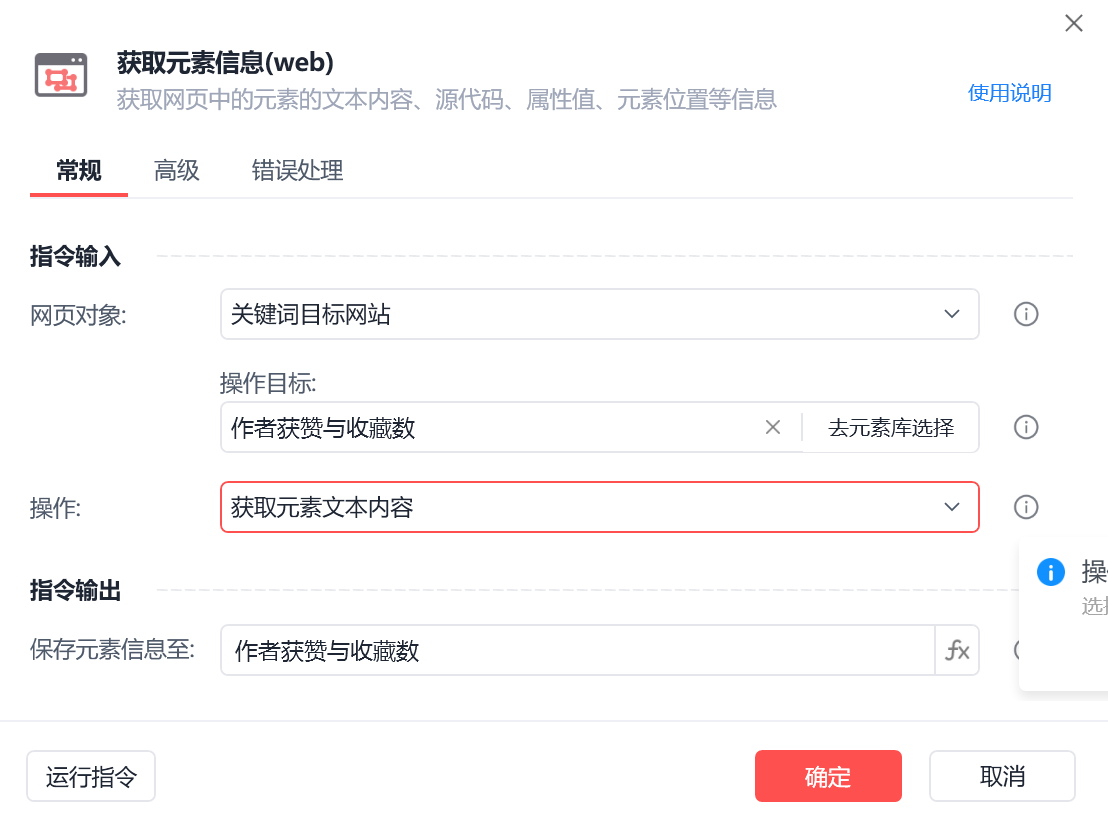This screenshot has width=1108, height=825.
Task: Click the info icon beside 操作 dropdown
Action: coord(1025,506)
